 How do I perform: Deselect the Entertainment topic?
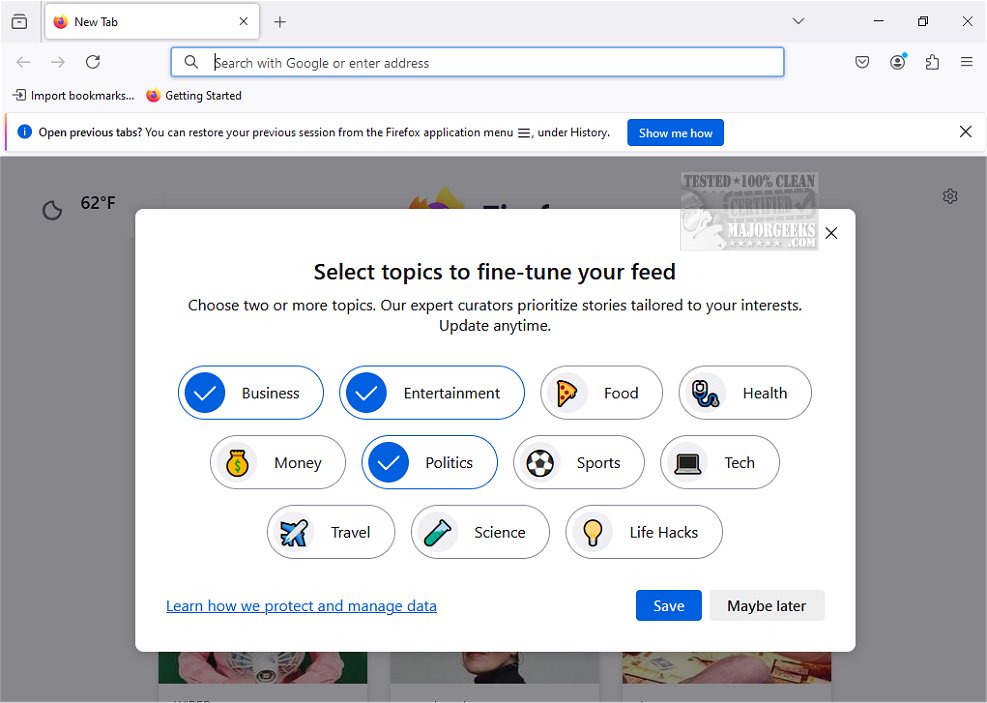tap(432, 393)
